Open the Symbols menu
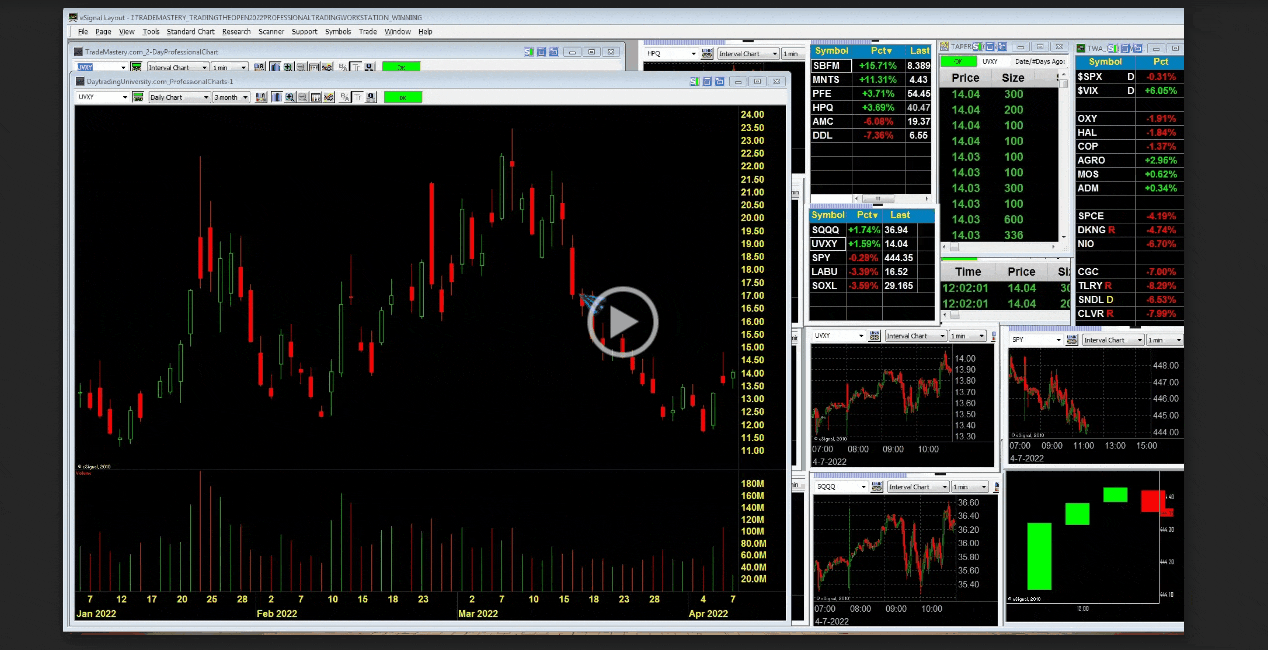The image size is (1268, 650). coord(338,32)
